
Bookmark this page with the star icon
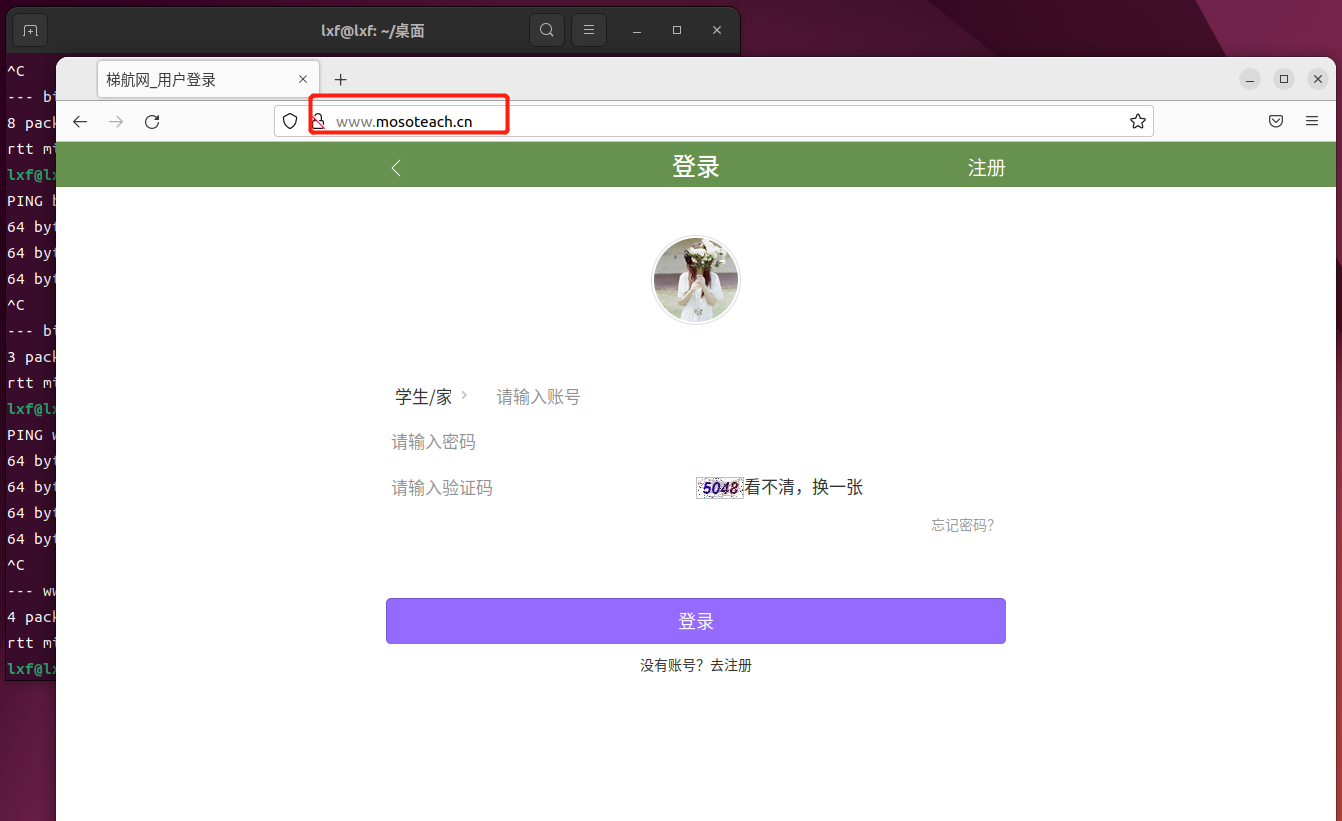tap(1137, 121)
